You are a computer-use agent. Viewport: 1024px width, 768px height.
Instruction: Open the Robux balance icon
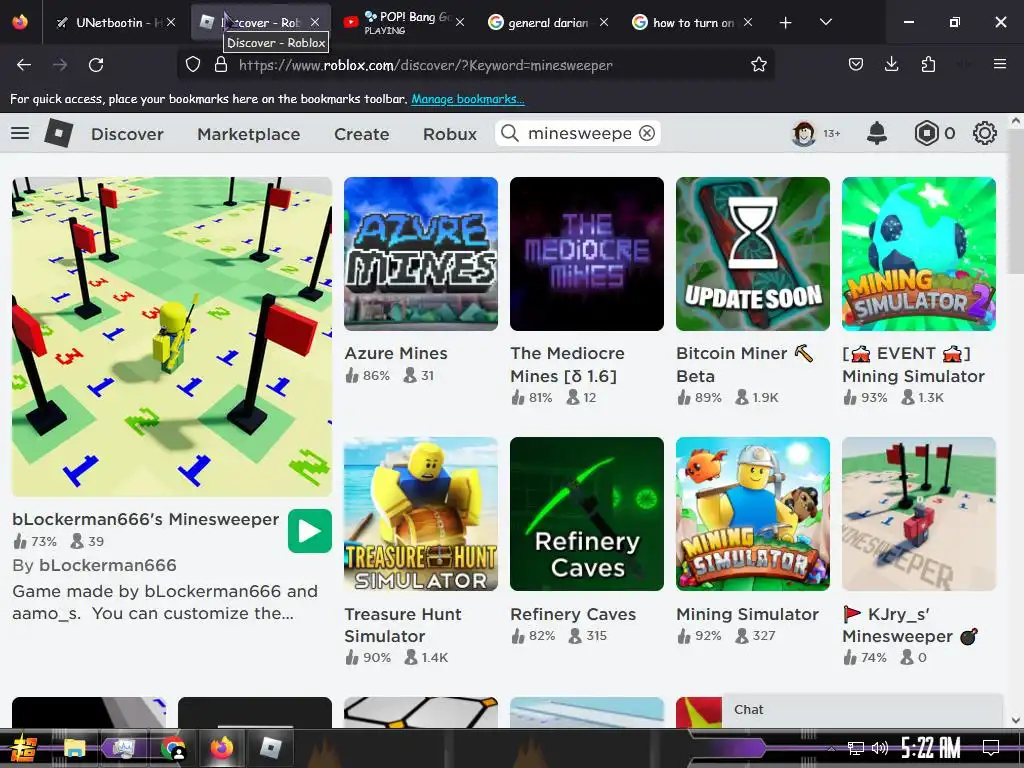pyautogui.click(x=926, y=133)
